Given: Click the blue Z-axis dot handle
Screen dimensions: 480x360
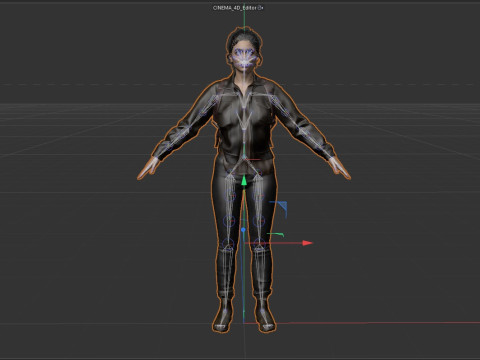Looking at the screenshot, I should (x=243, y=230).
